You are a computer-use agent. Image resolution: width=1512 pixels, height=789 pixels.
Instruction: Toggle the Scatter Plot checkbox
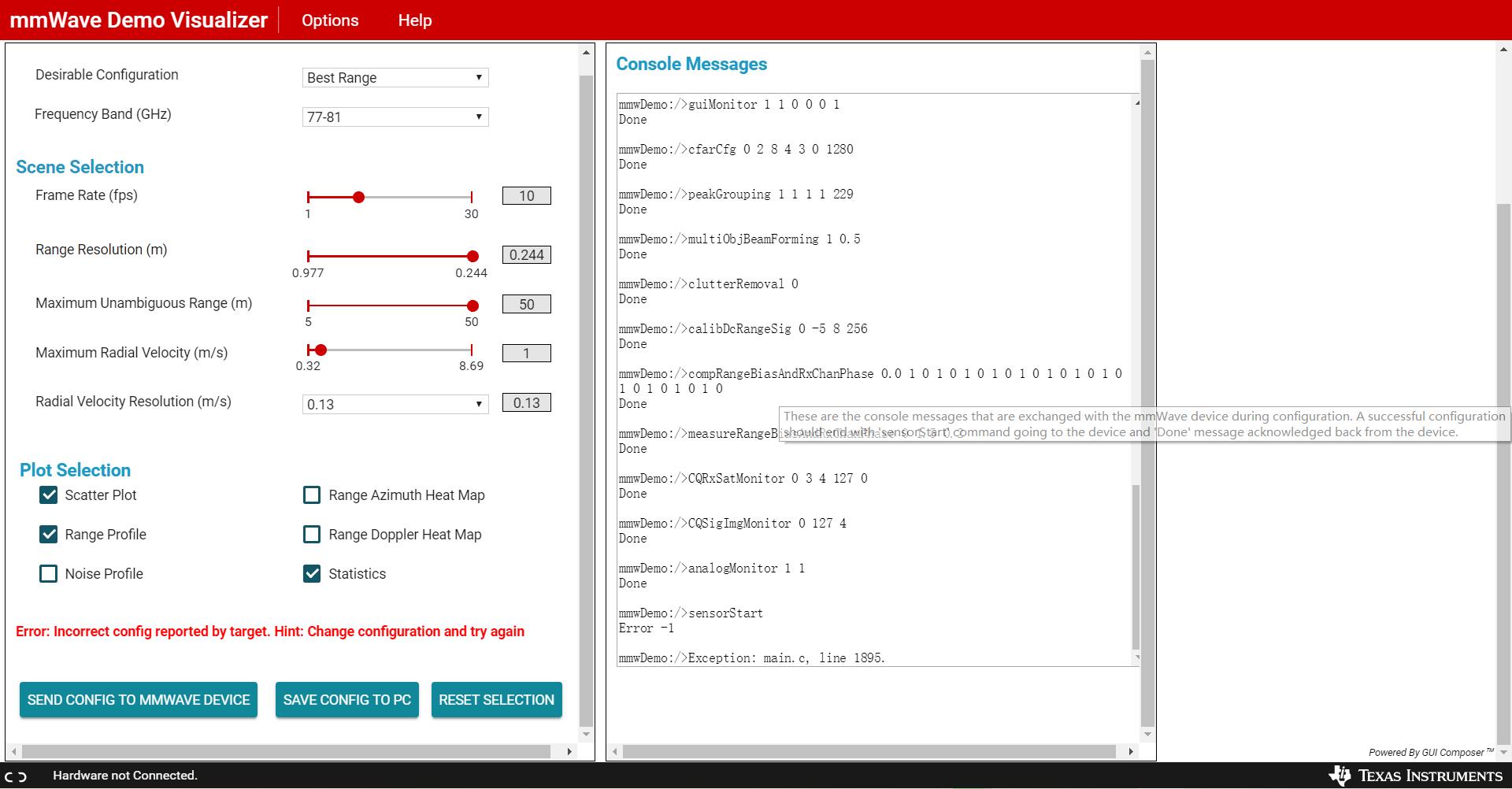pyautogui.click(x=48, y=495)
